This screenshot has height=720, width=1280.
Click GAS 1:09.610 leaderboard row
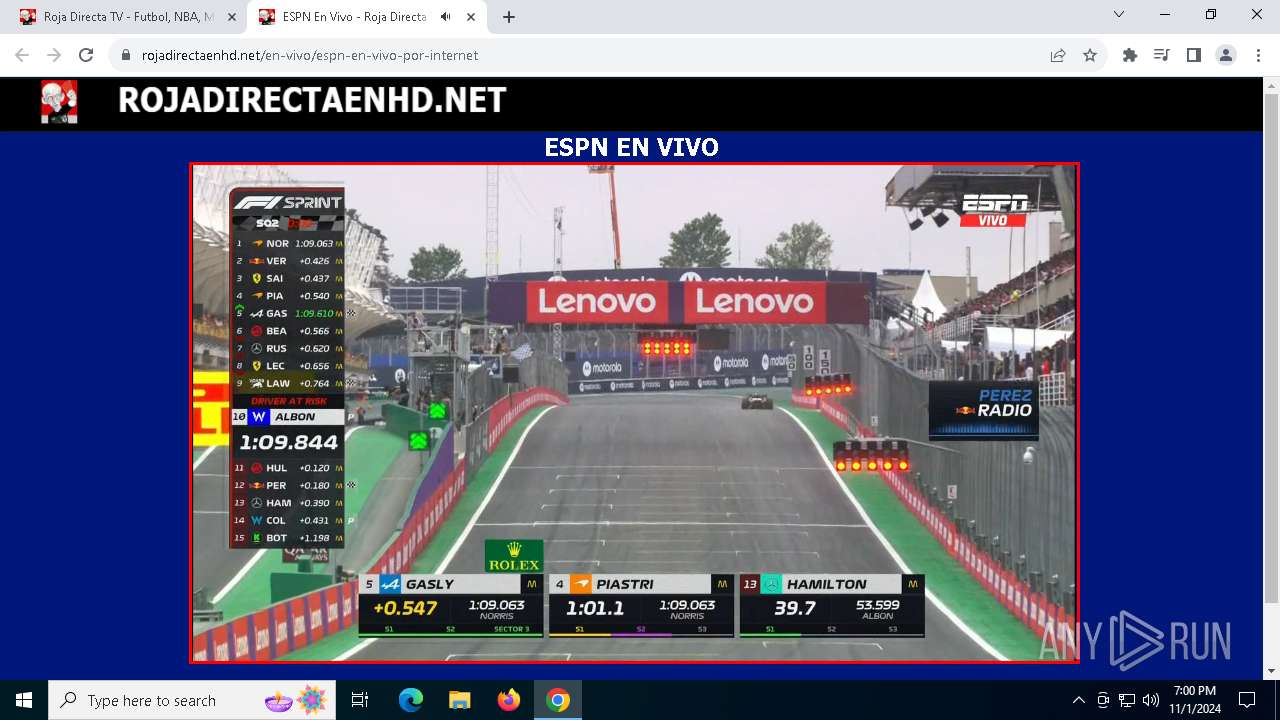(287, 313)
